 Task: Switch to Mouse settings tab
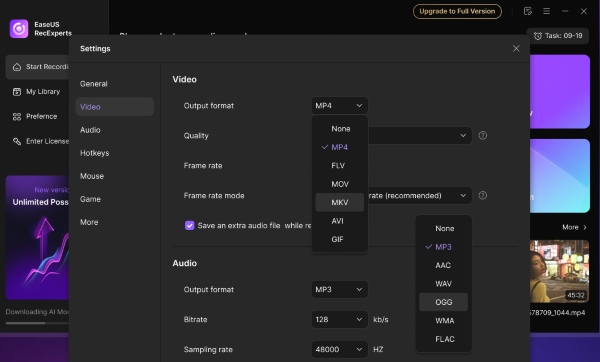pyautogui.click(x=115, y=176)
